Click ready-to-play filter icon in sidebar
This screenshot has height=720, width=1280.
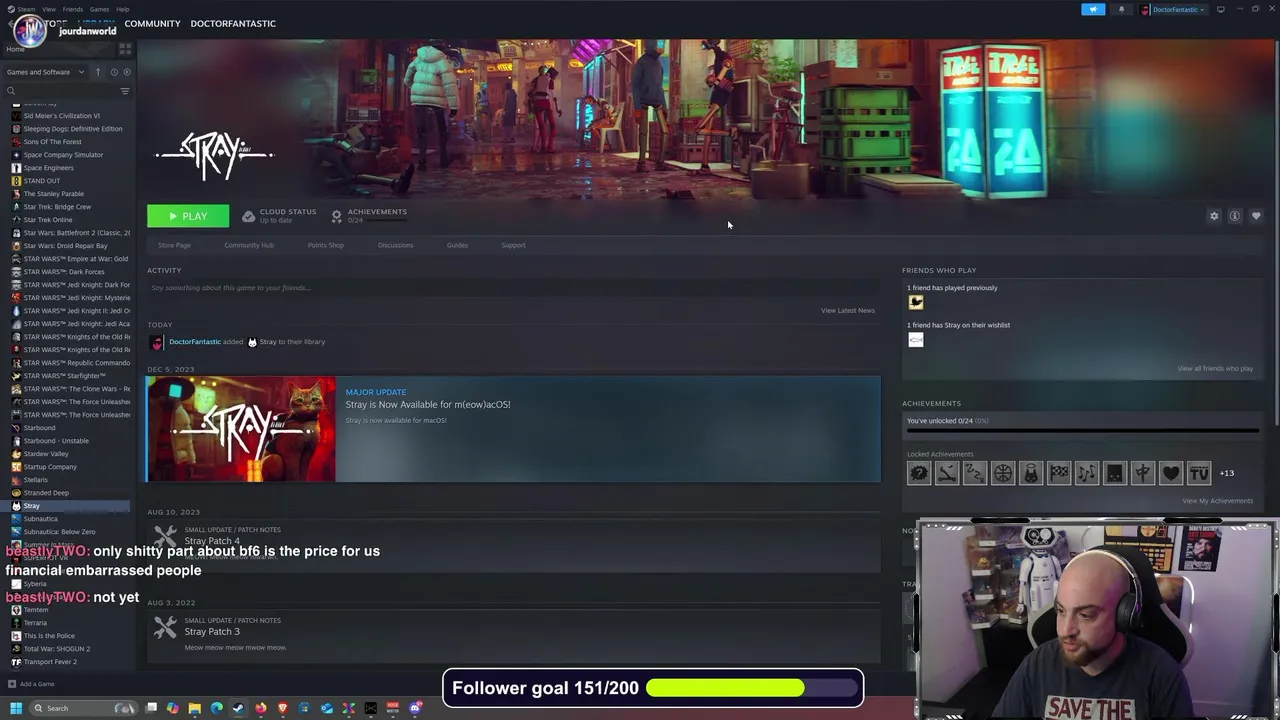point(125,72)
